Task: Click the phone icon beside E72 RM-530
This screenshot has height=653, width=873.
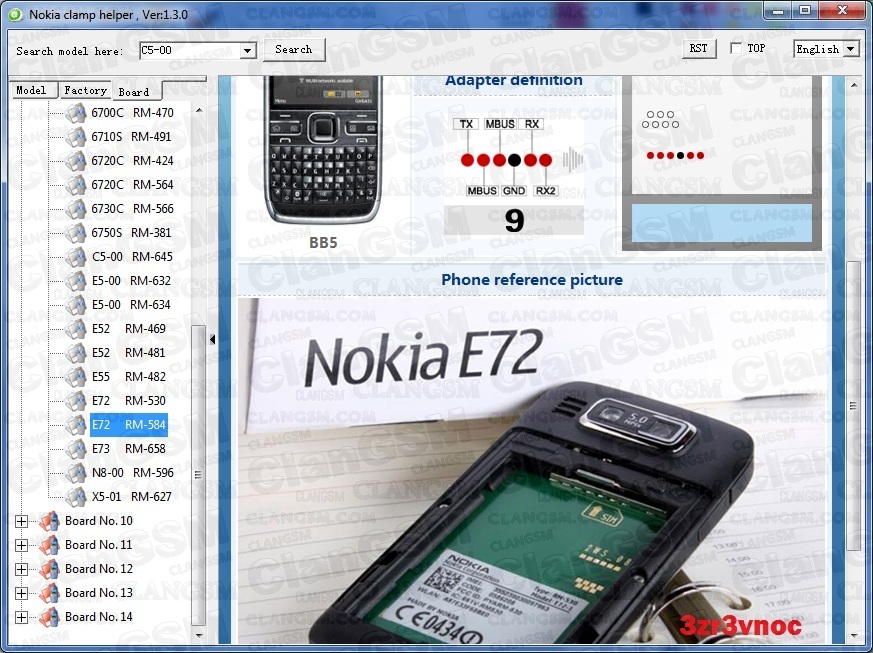Action: coord(76,400)
